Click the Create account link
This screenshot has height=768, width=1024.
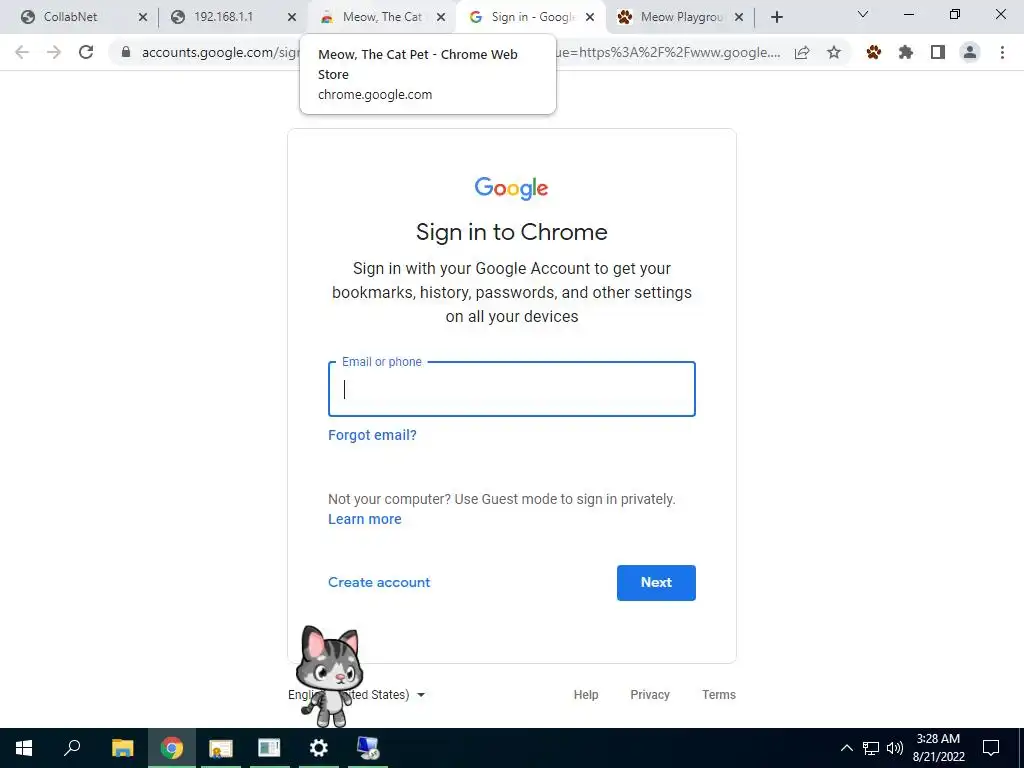[x=379, y=583]
